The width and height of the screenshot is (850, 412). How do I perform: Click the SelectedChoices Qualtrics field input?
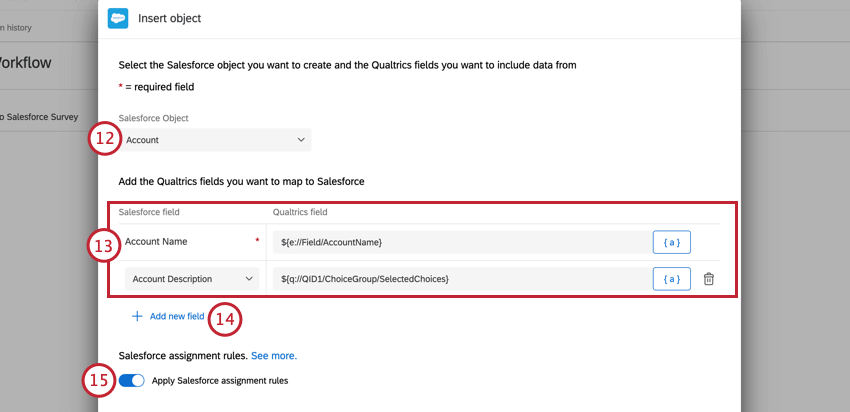(x=460, y=279)
